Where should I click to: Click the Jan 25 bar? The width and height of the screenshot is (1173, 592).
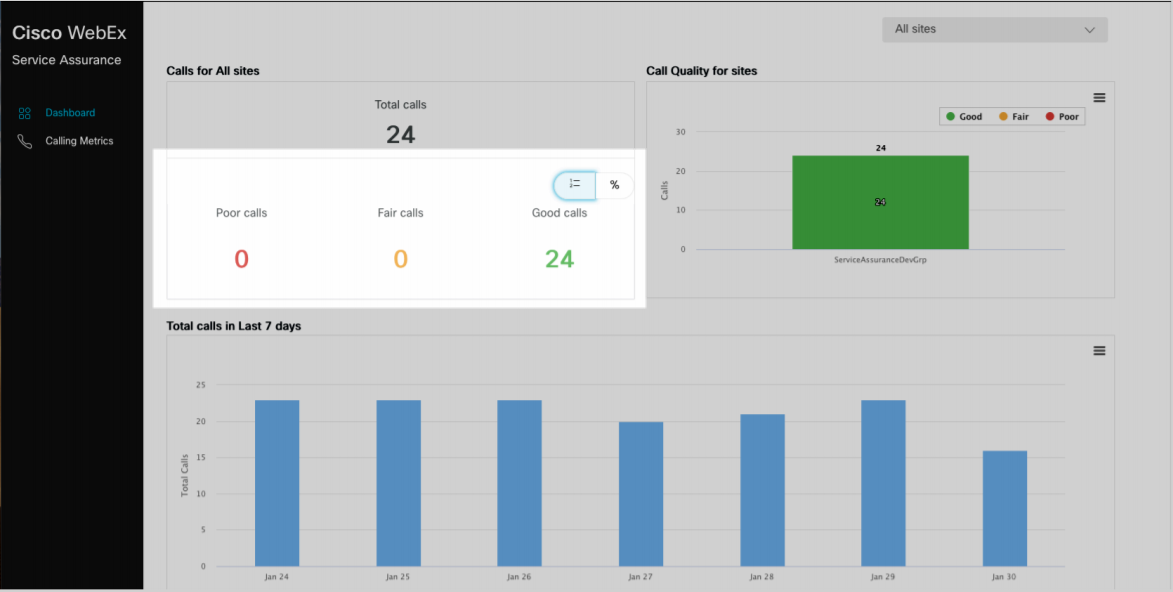(398, 483)
